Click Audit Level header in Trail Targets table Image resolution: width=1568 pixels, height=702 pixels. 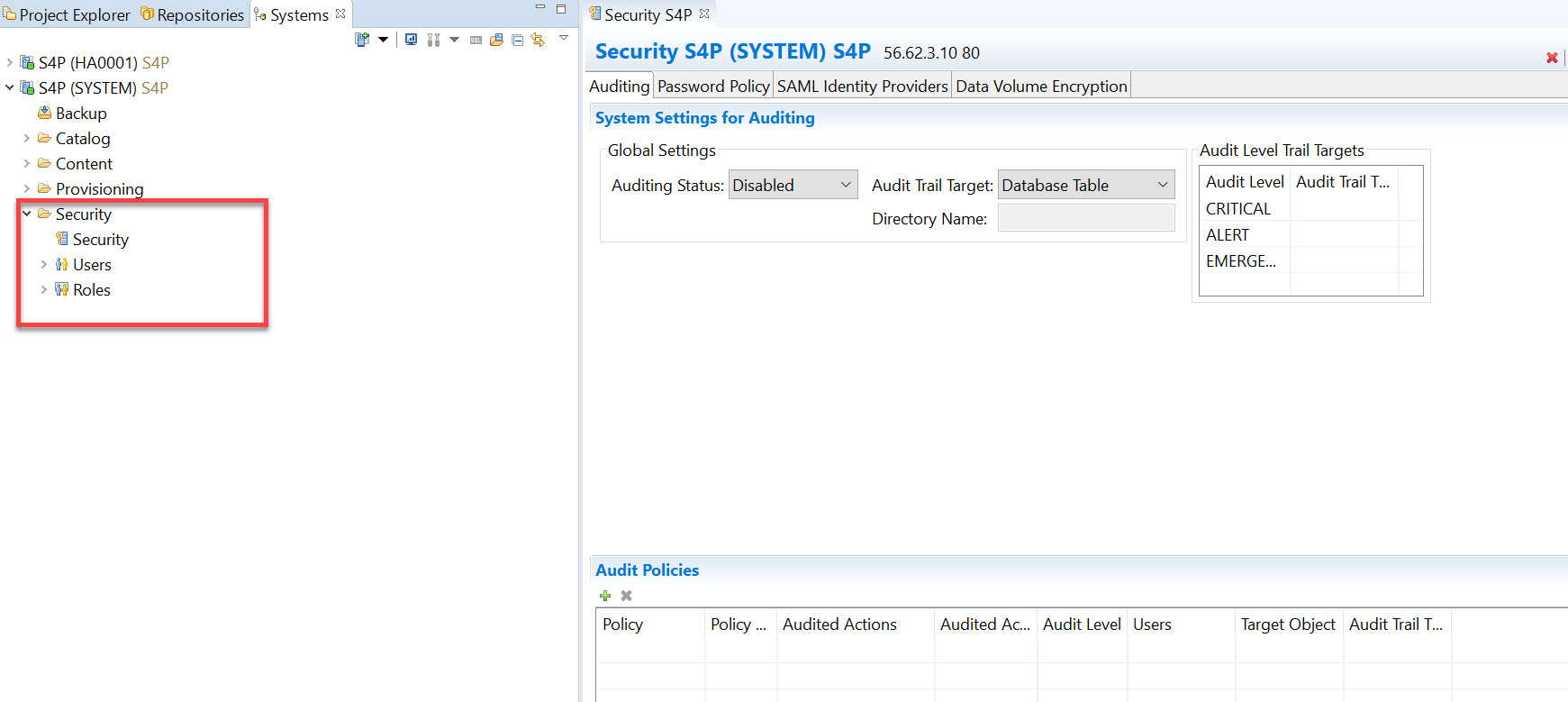click(x=1245, y=181)
